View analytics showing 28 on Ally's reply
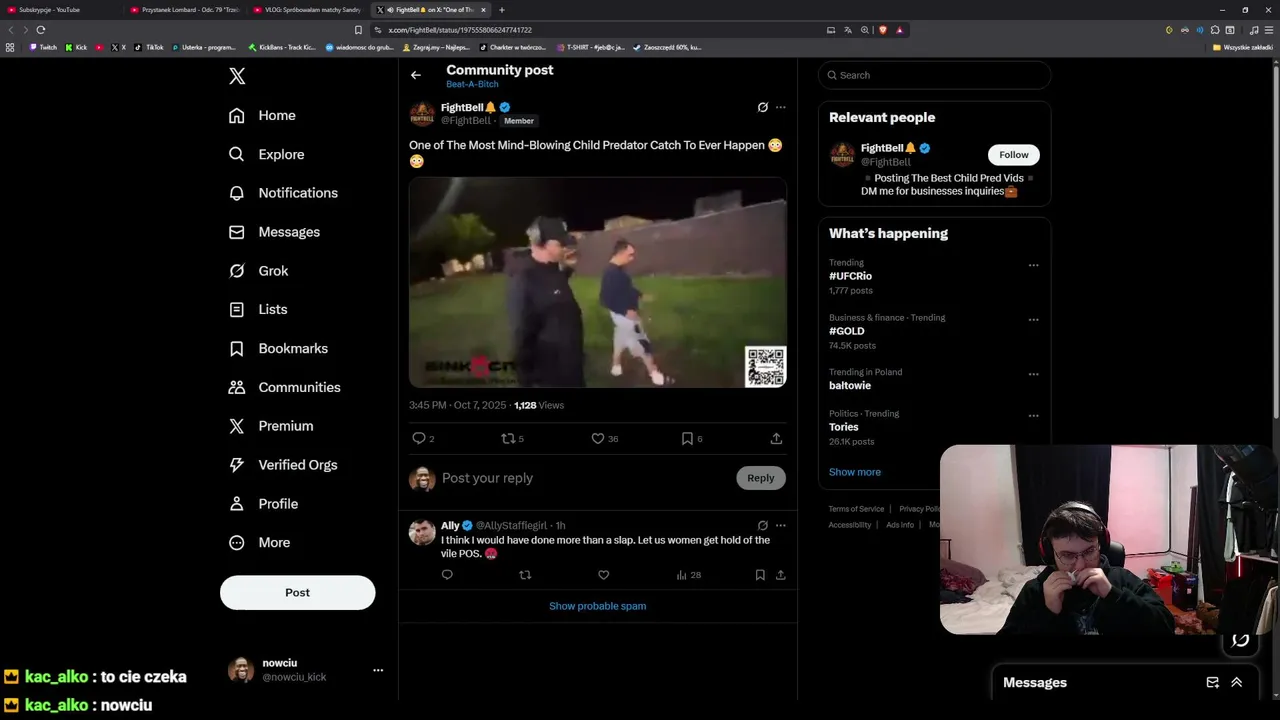The height and width of the screenshot is (720, 1280). 689,575
